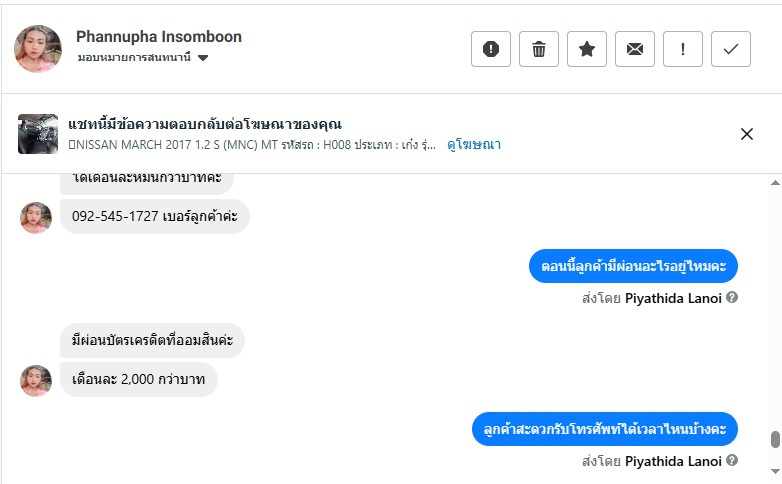The width and height of the screenshot is (782, 484).
Task: Delete conversation with the trash icon
Action: tap(539, 49)
